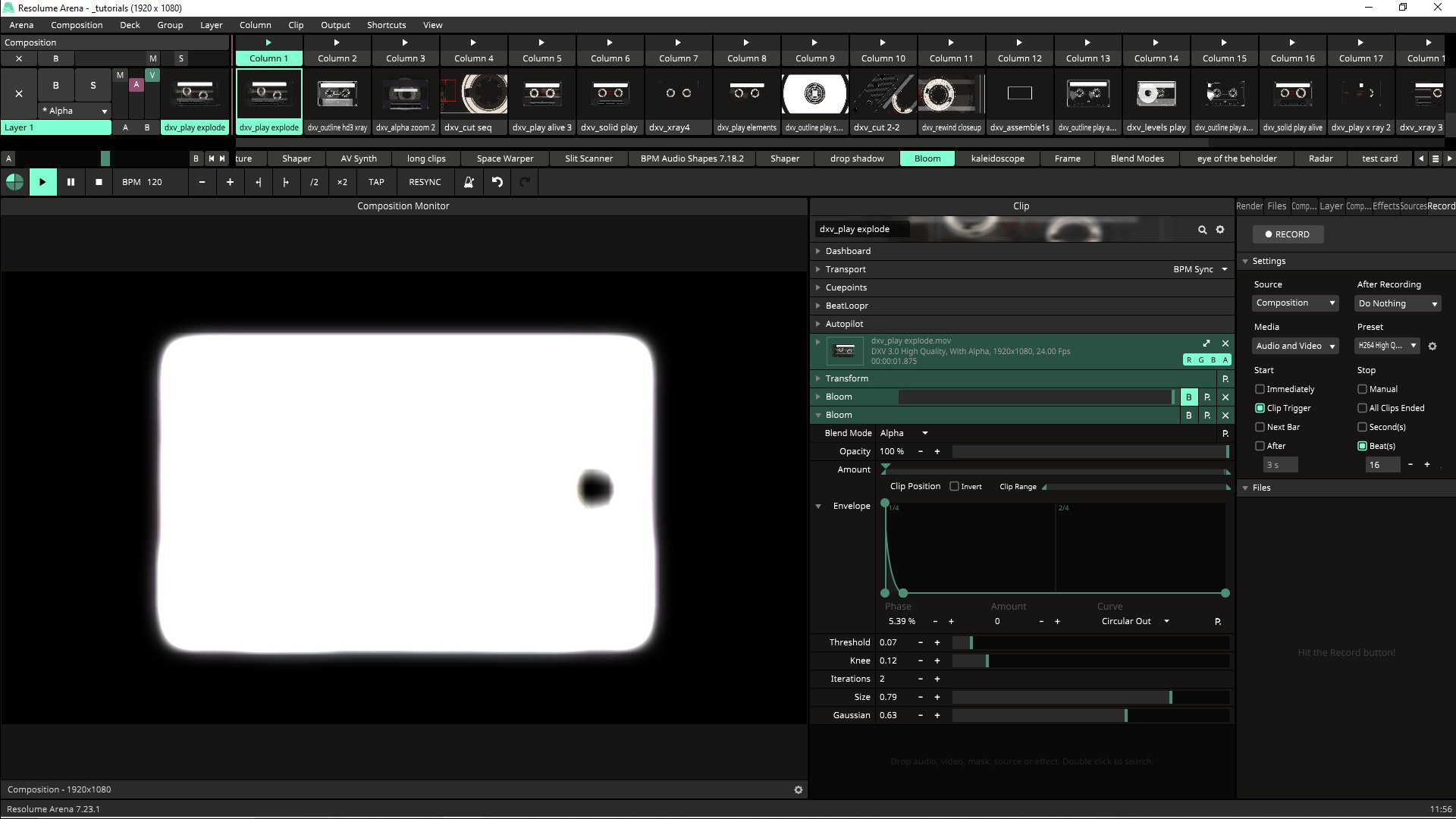The height and width of the screenshot is (819, 1456).
Task: Open the Blend Mode Alpha dropdown
Action: (904, 433)
